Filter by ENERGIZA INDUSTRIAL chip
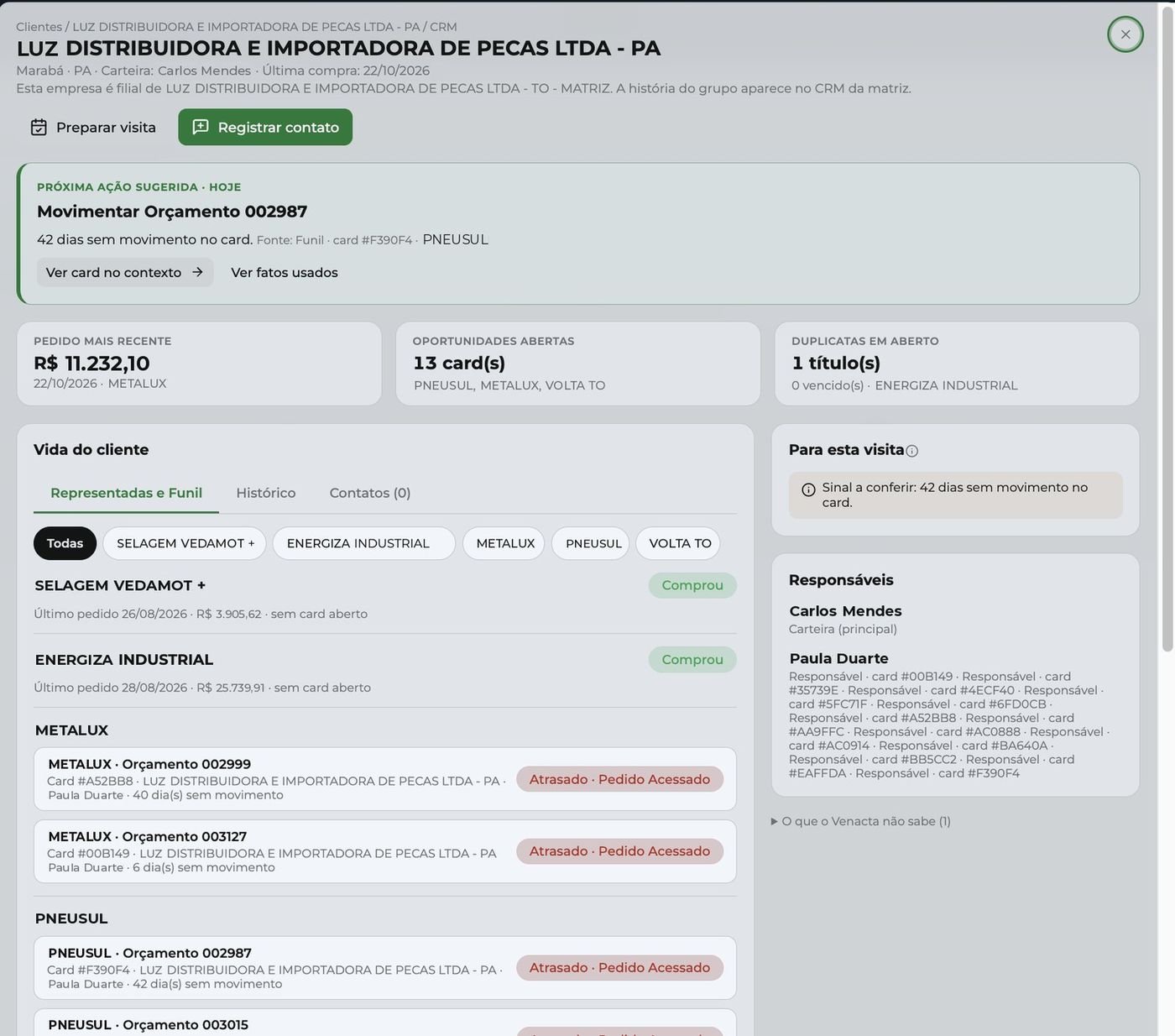 tap(363, 543)
